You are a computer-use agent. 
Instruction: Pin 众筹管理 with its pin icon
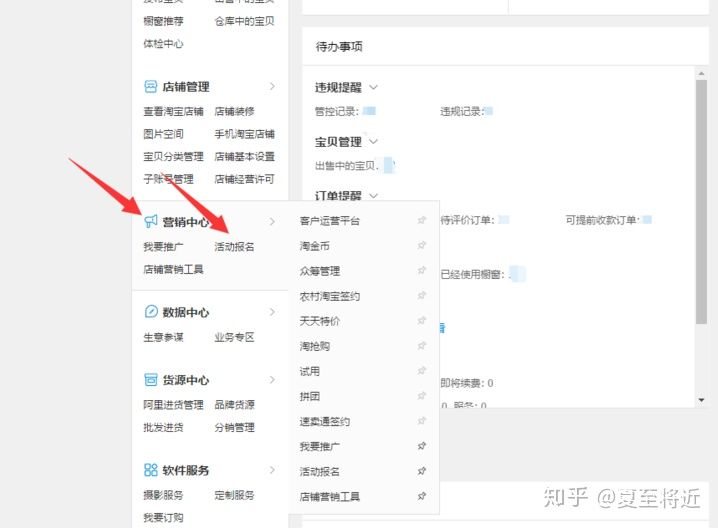coord(422,271)
